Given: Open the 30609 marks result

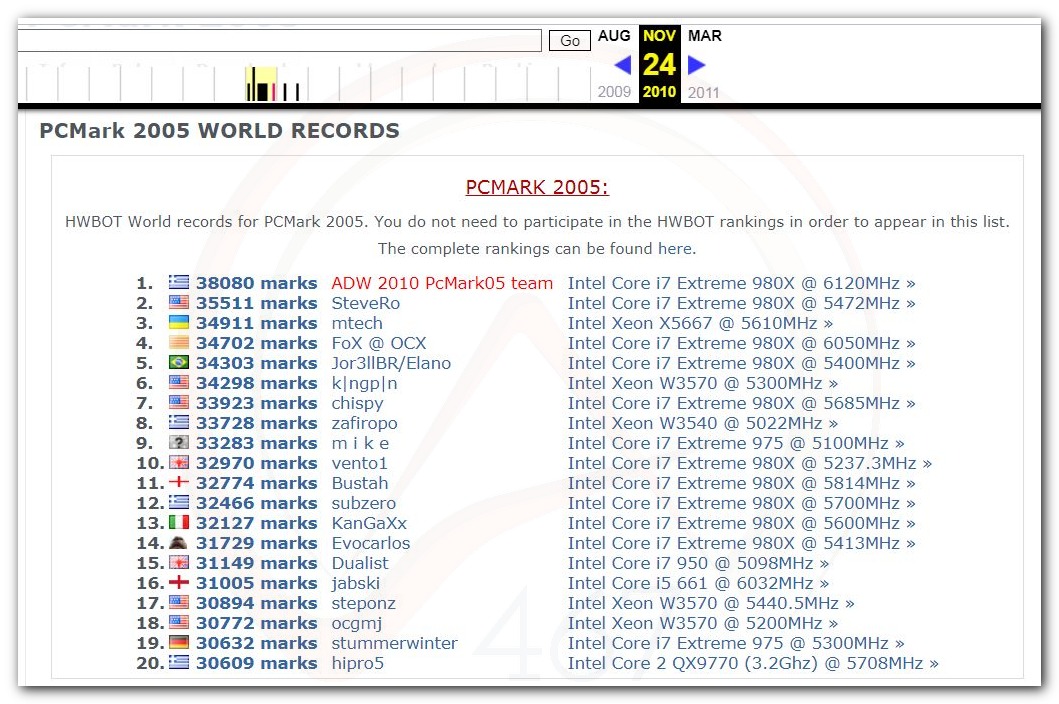Looking at the screenshot, I should (257, 663).
